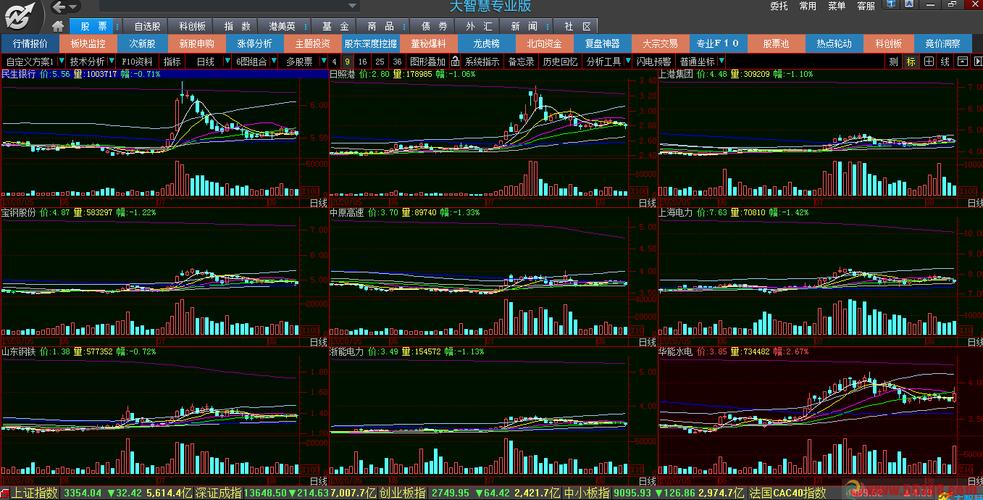Click the 板块监控 button
The height and width of the screenshot is (500, 983).
click(88, 44)
